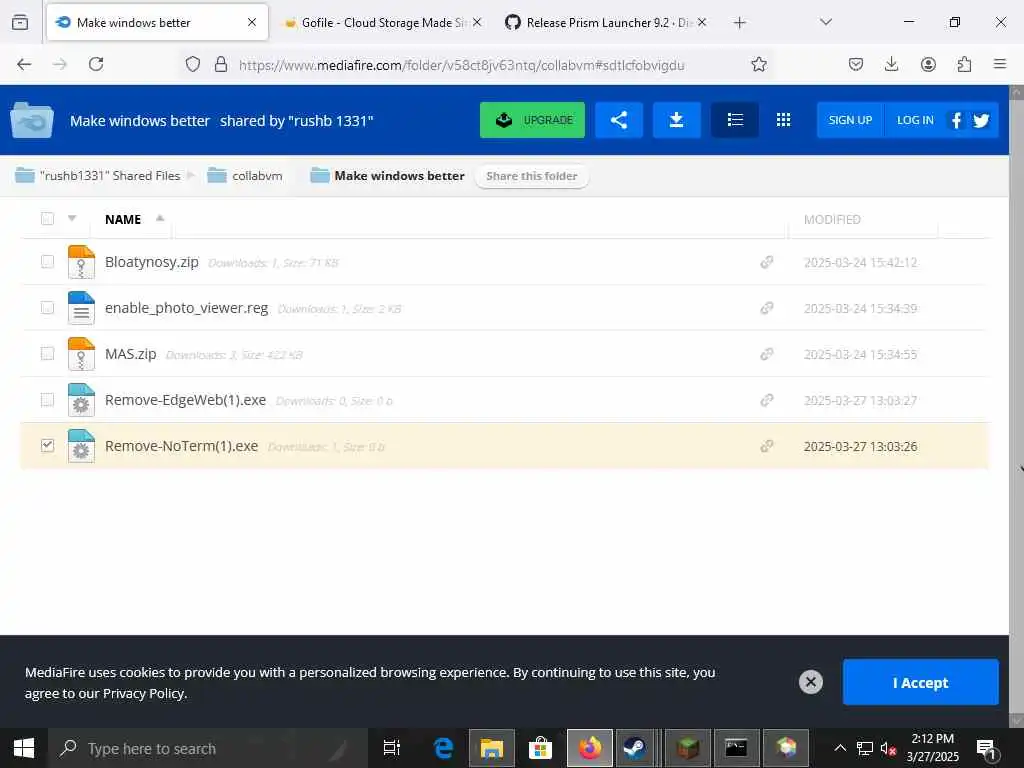Image resolution: width=1024 pixels, height=768 pixels.
Task: Open the MAS.zip file link
Action: coord(131,354)
